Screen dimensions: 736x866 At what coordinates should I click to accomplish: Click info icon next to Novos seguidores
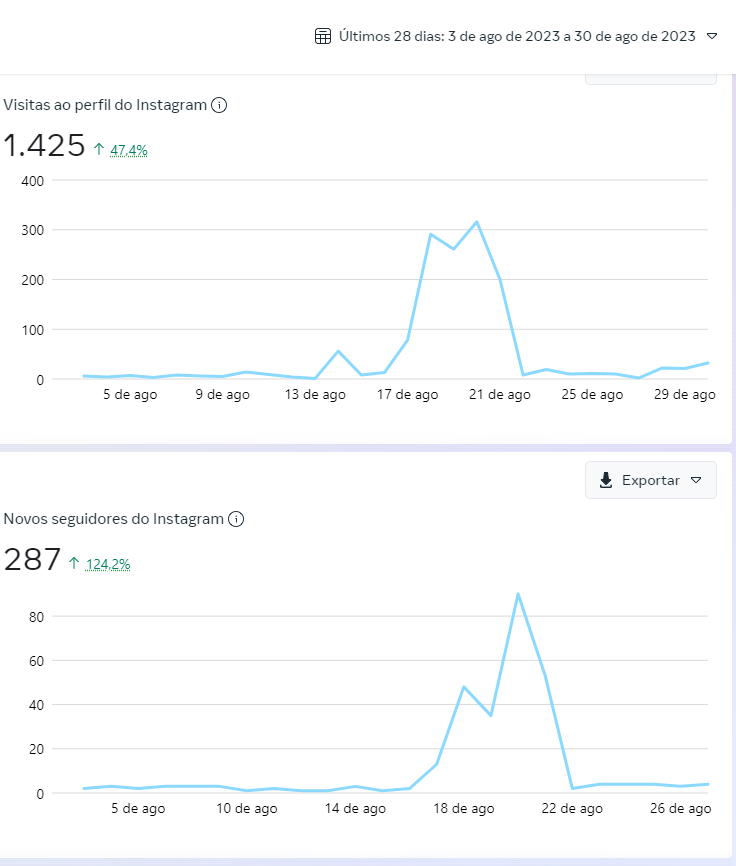[236, 519]
